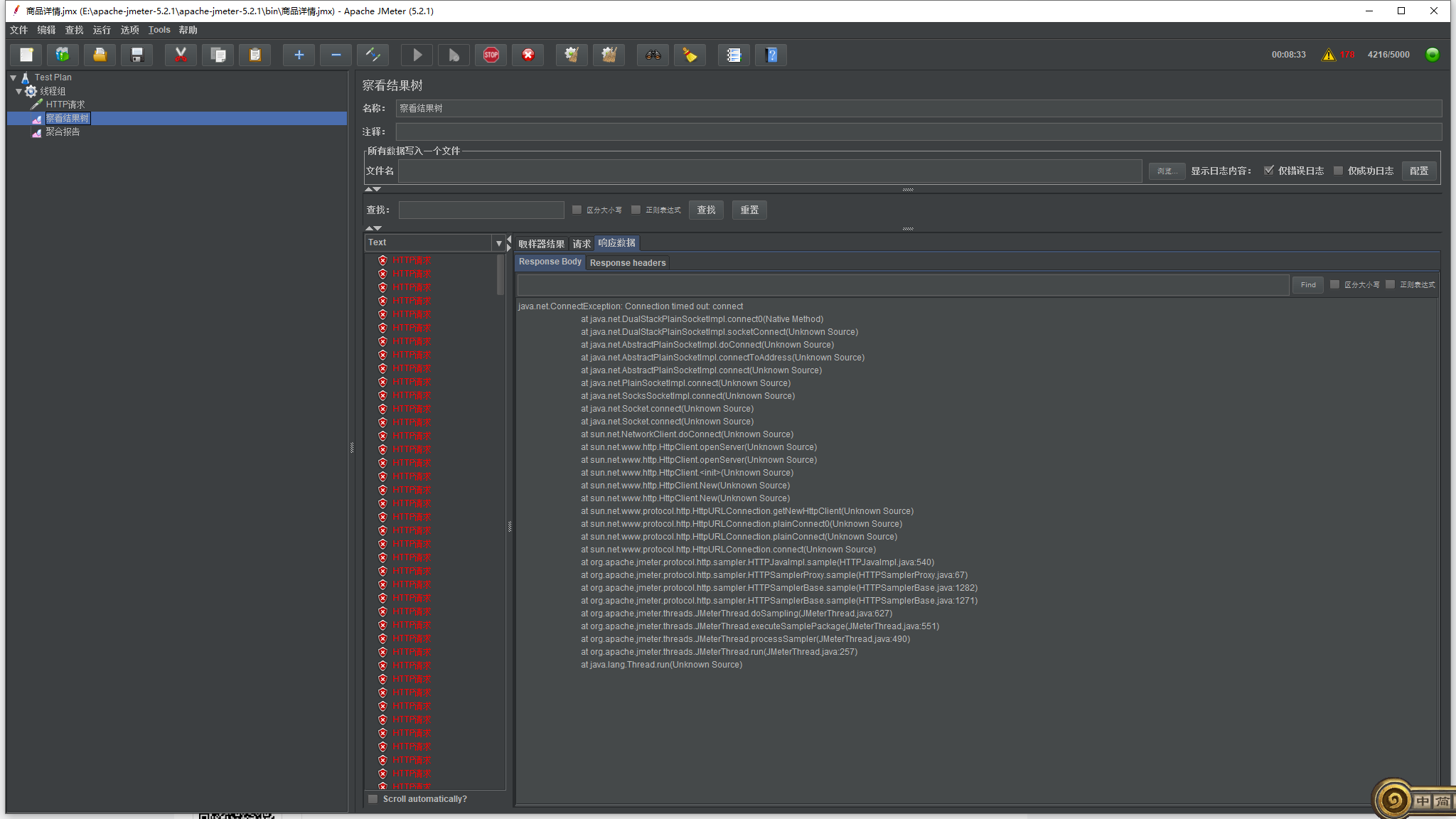
Task: Click the green running status indicator
Action: [x=1433, y=55]
